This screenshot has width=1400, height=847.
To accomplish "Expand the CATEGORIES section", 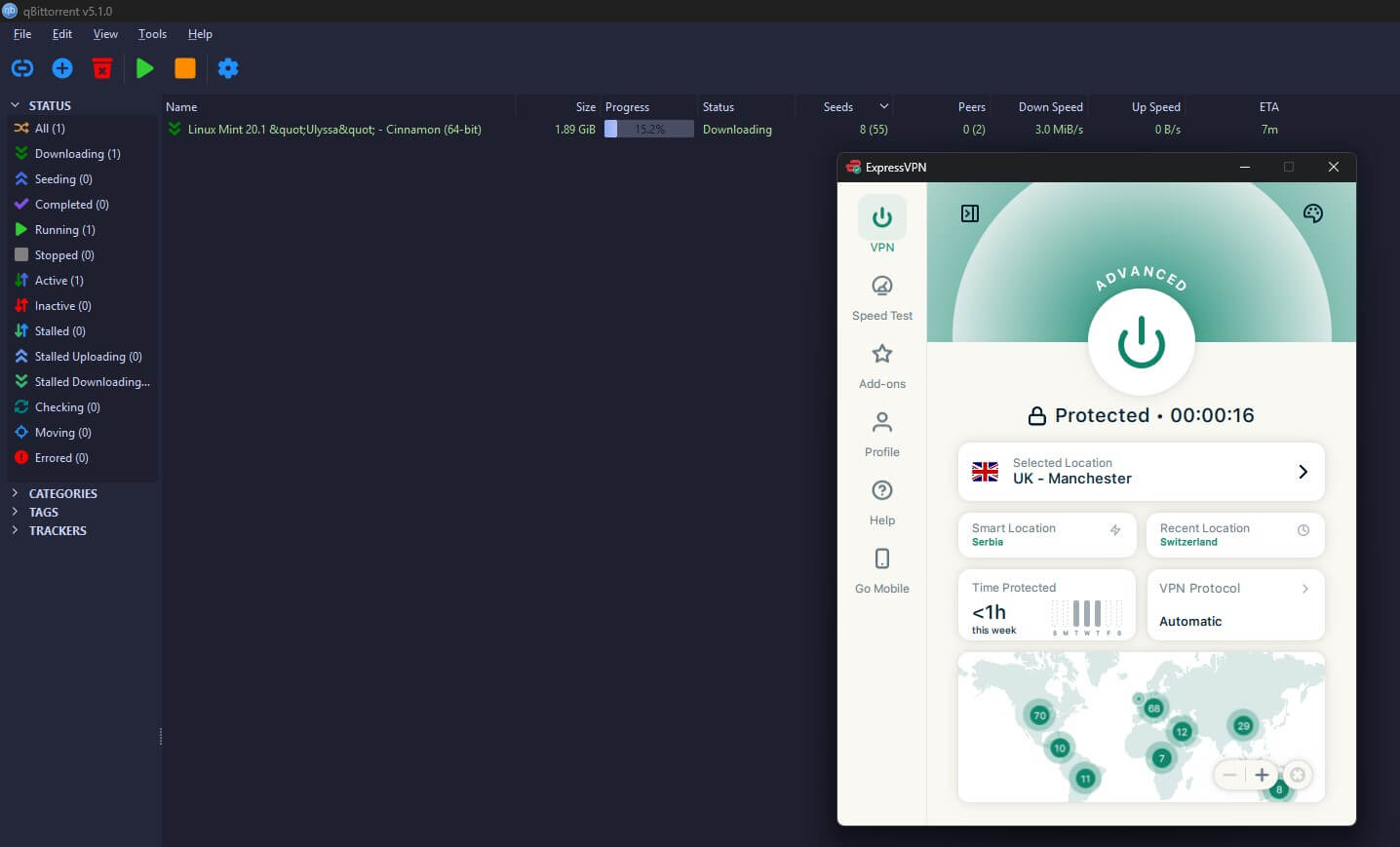I will point(15,493).
